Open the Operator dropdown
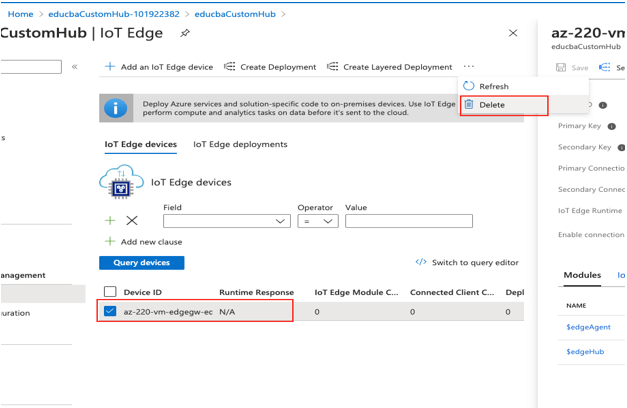This screenshot has height=408, width=627. pos(318,221)
